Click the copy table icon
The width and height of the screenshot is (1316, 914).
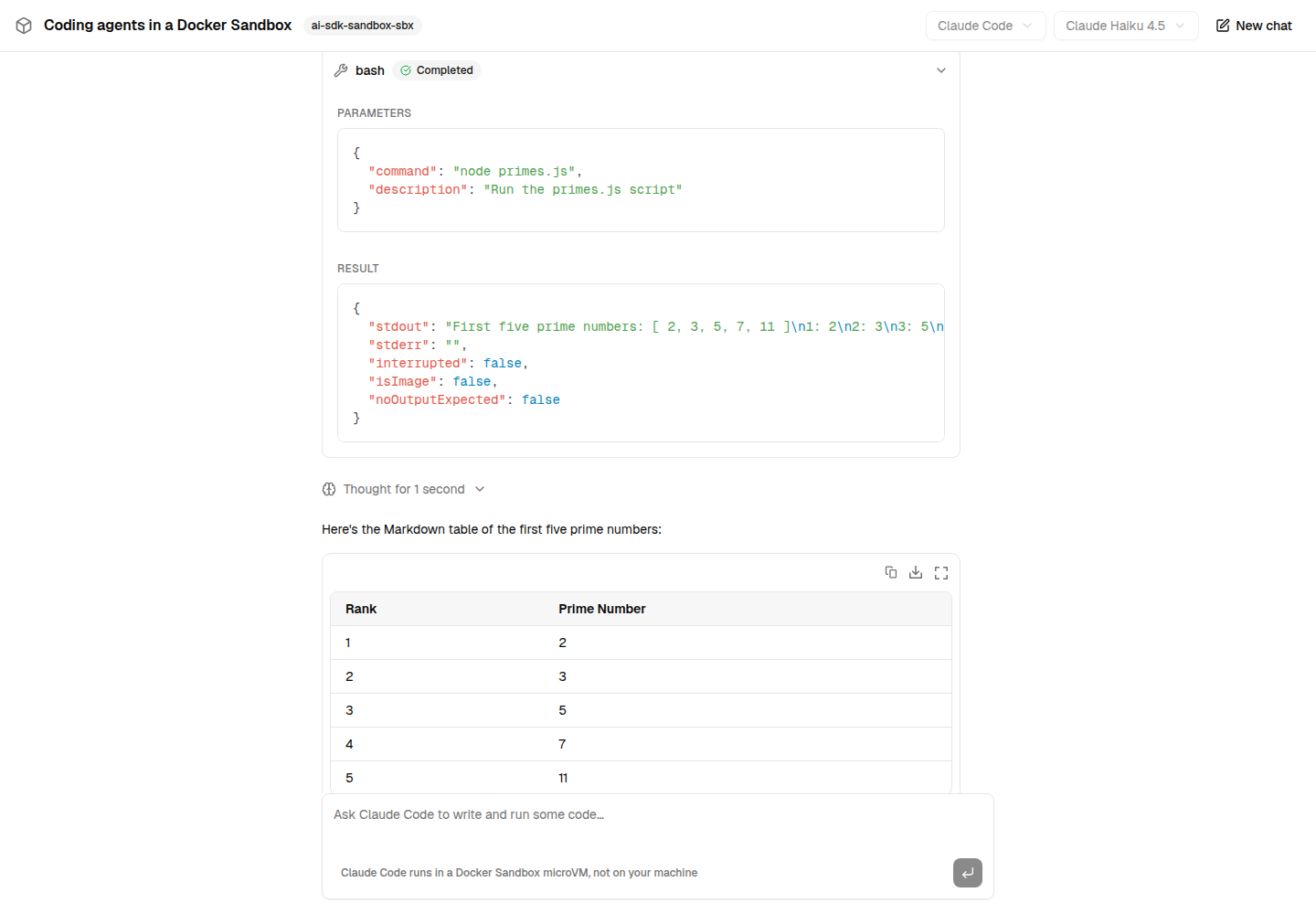coord(891,572)
